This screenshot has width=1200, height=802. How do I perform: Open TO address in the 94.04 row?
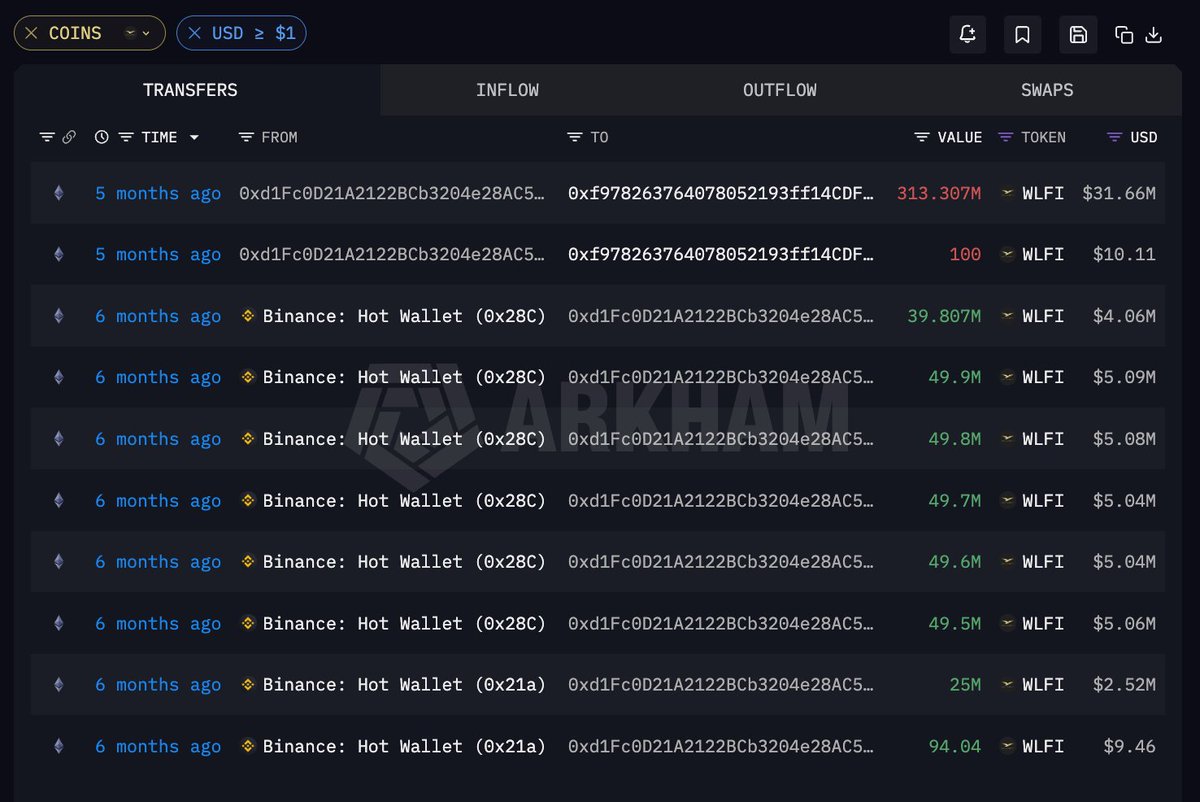[x=721, y=746]
